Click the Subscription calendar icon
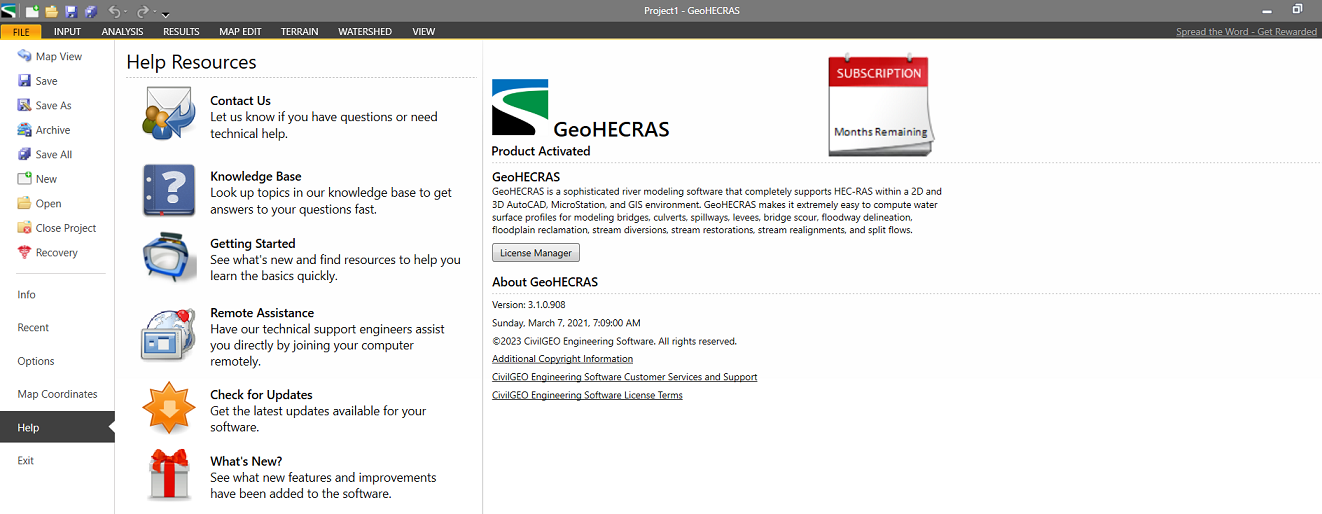The height and width of the screenshot is (514, 1322). pos(879,104)
